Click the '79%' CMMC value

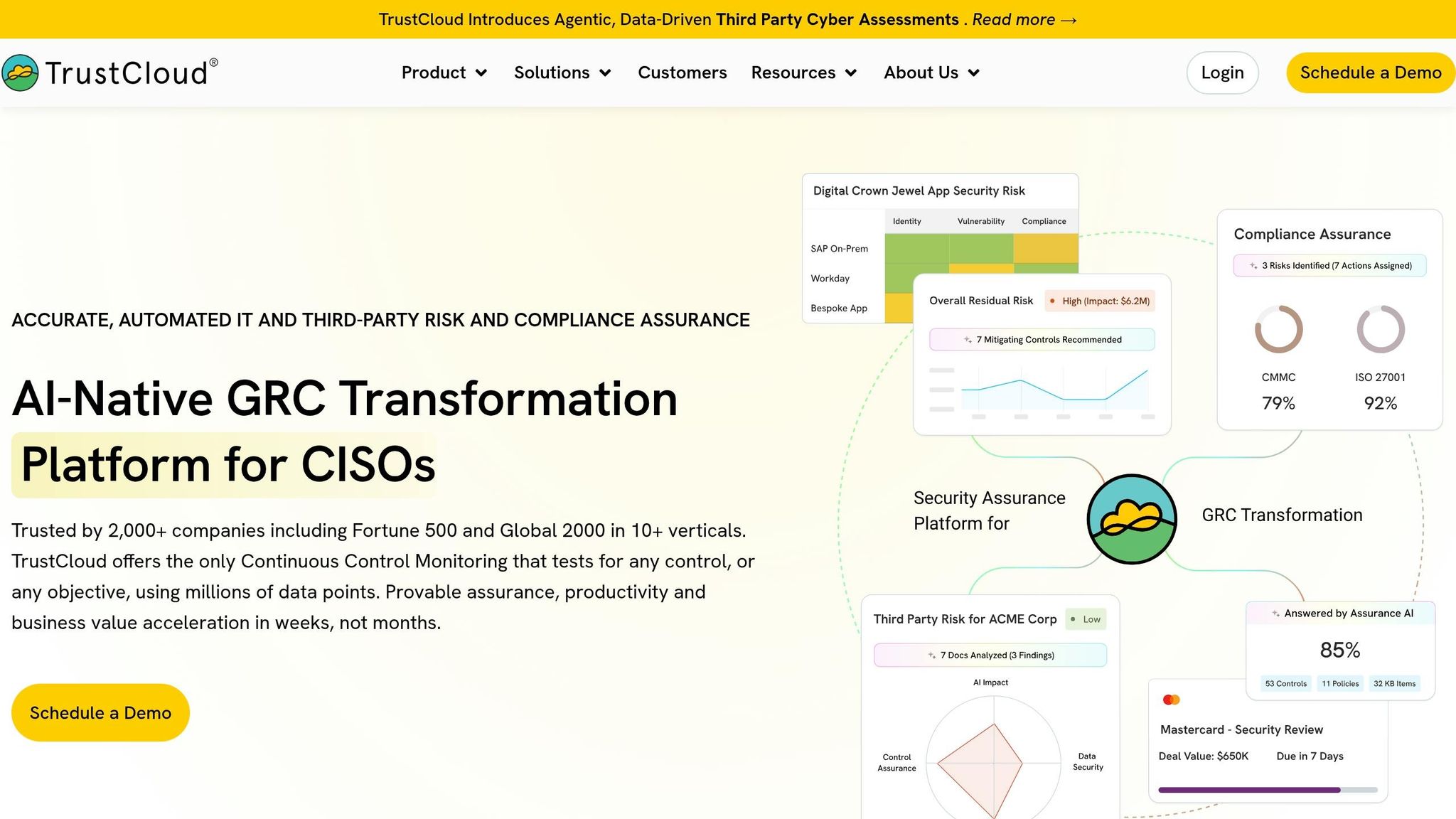point(1278,404)
